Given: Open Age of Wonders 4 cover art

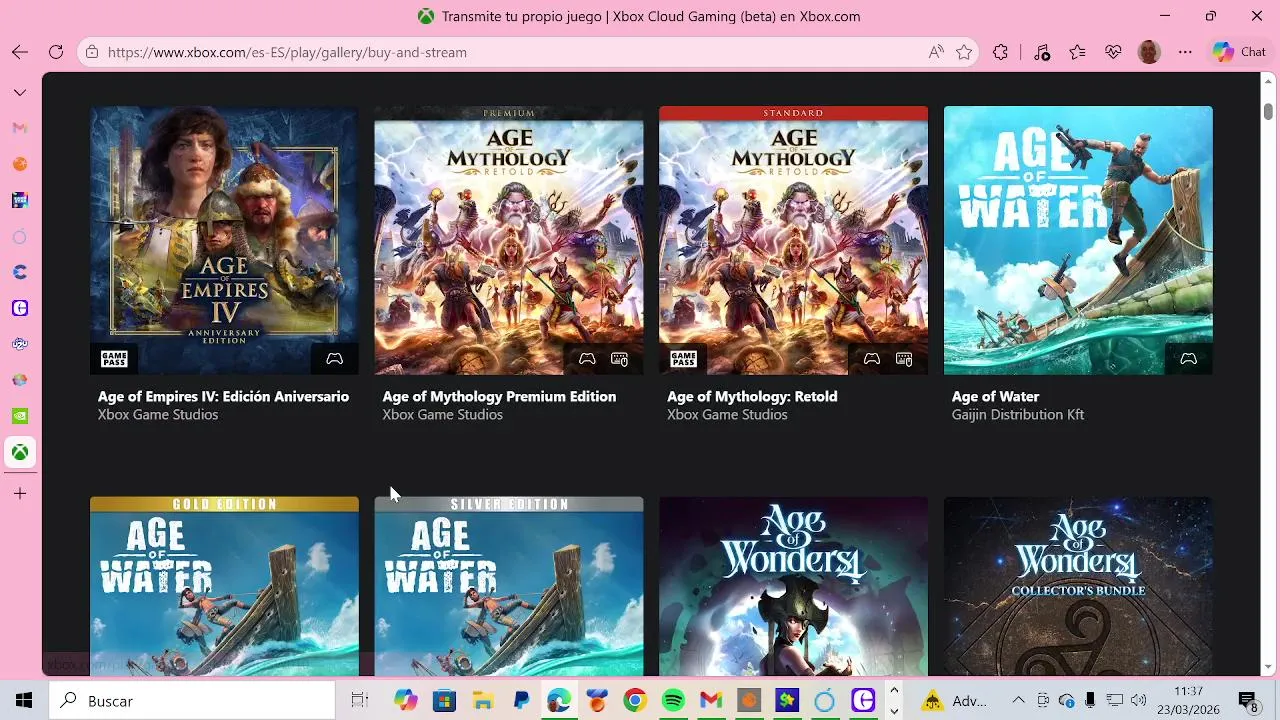Looking at the screenshot, I should point(793,586).
